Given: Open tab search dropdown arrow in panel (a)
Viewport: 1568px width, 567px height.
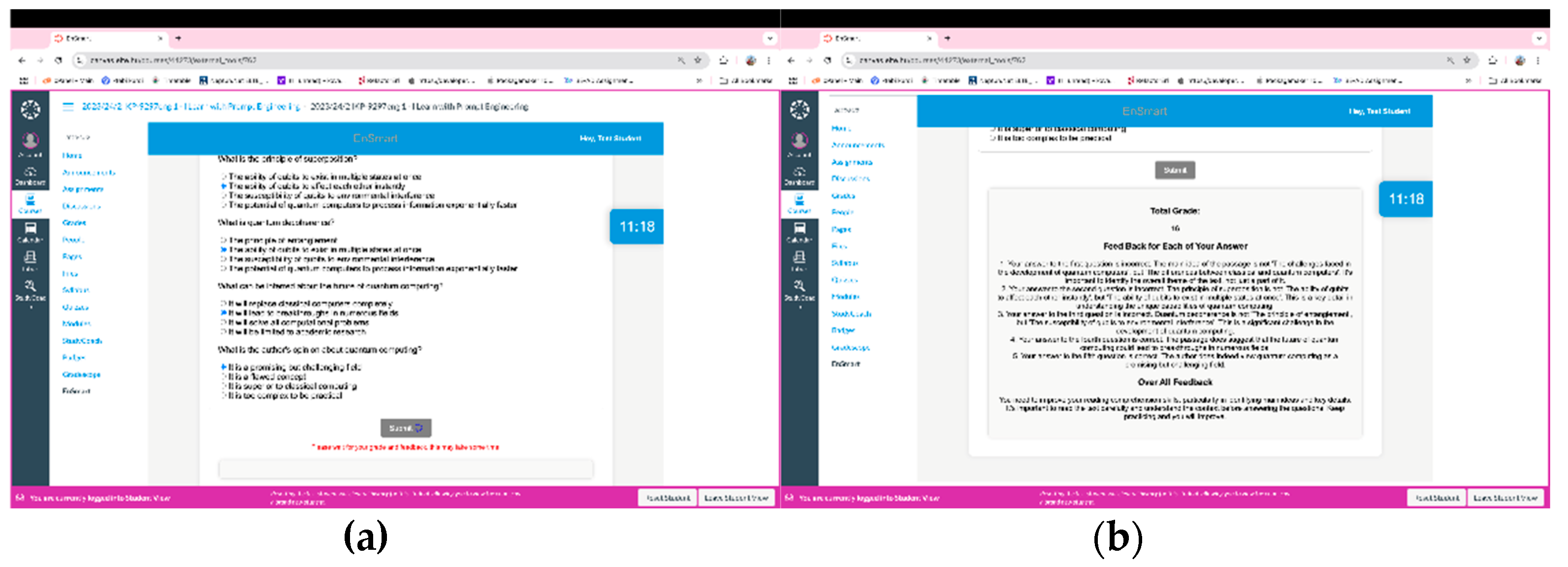Looking at the screenshot, I should coord(770,38).
